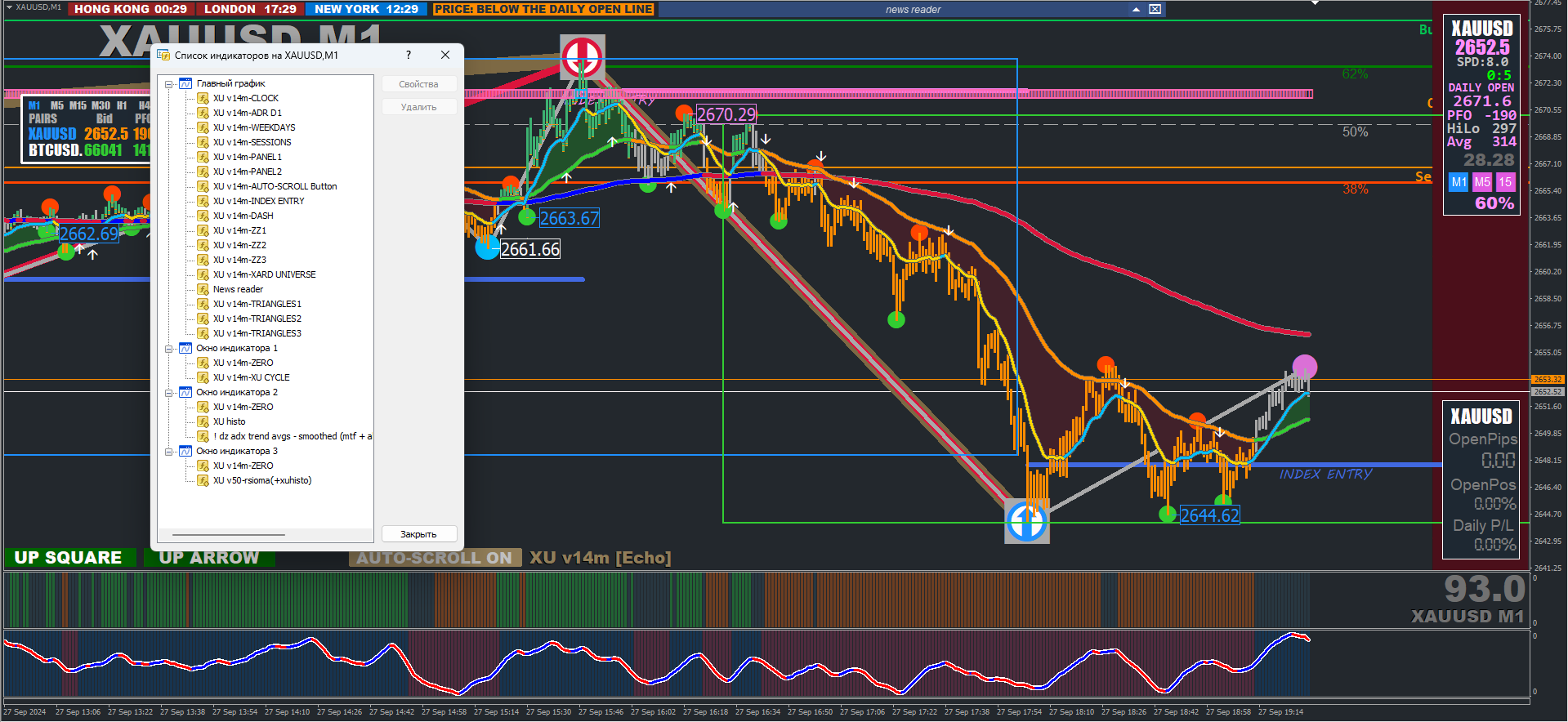Click the news reader X box icon
1568x722 pixels.
point(1155,9)
